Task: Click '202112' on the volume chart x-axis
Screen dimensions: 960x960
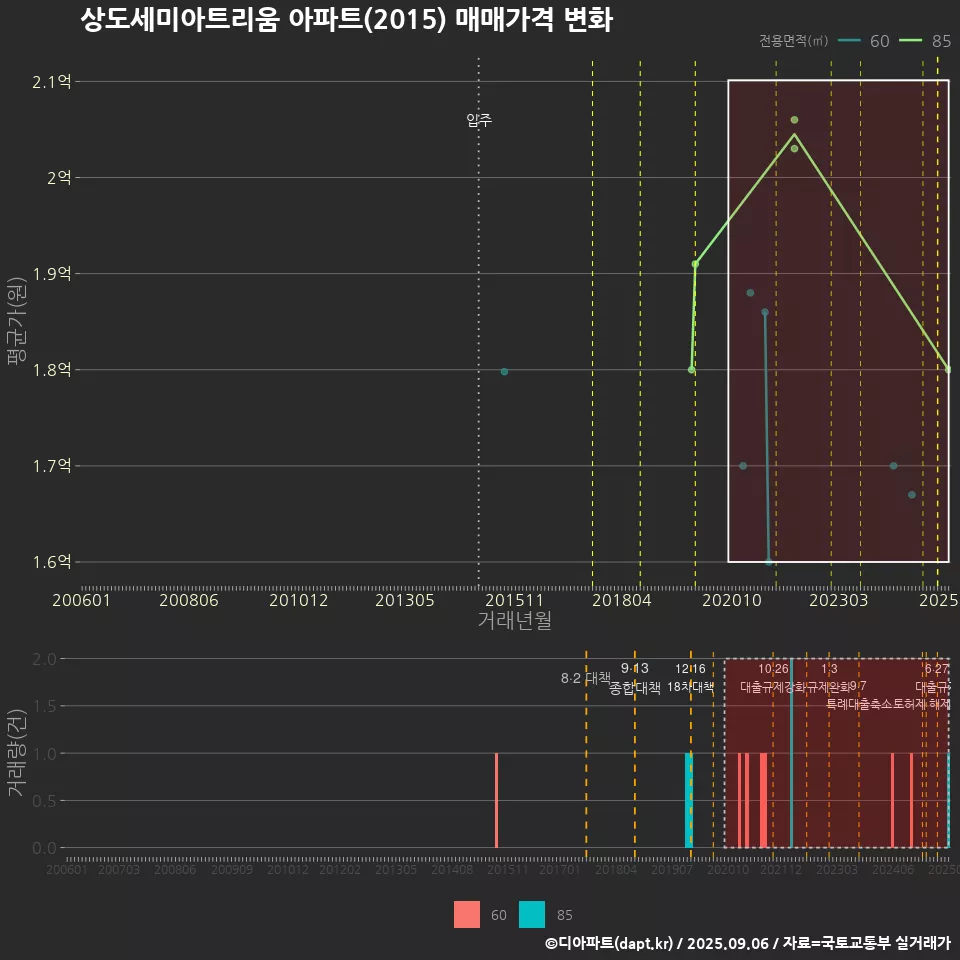Action: 781,869
